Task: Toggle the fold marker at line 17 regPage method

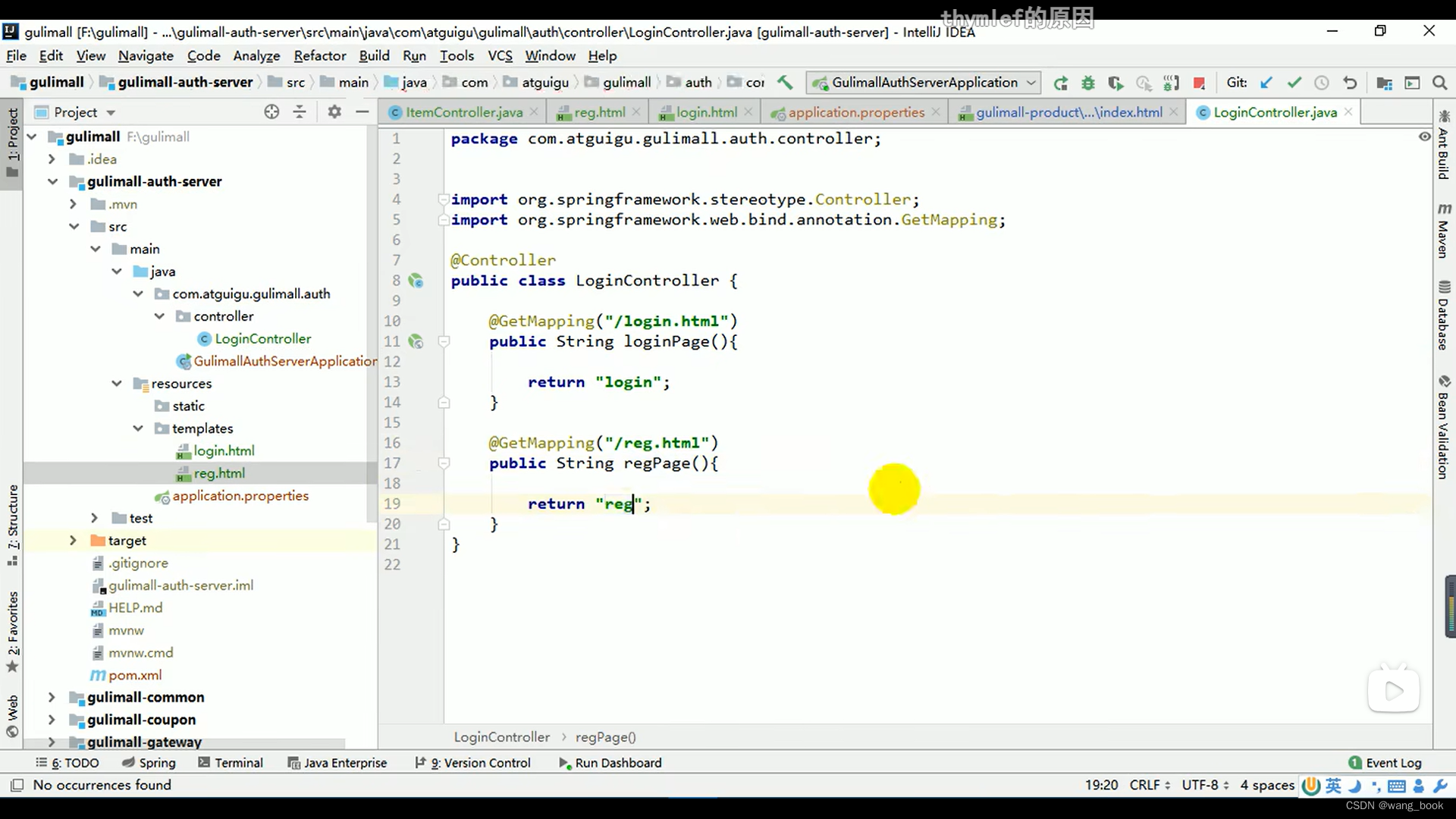Action: pyautogui.click(x=444, y=463)
